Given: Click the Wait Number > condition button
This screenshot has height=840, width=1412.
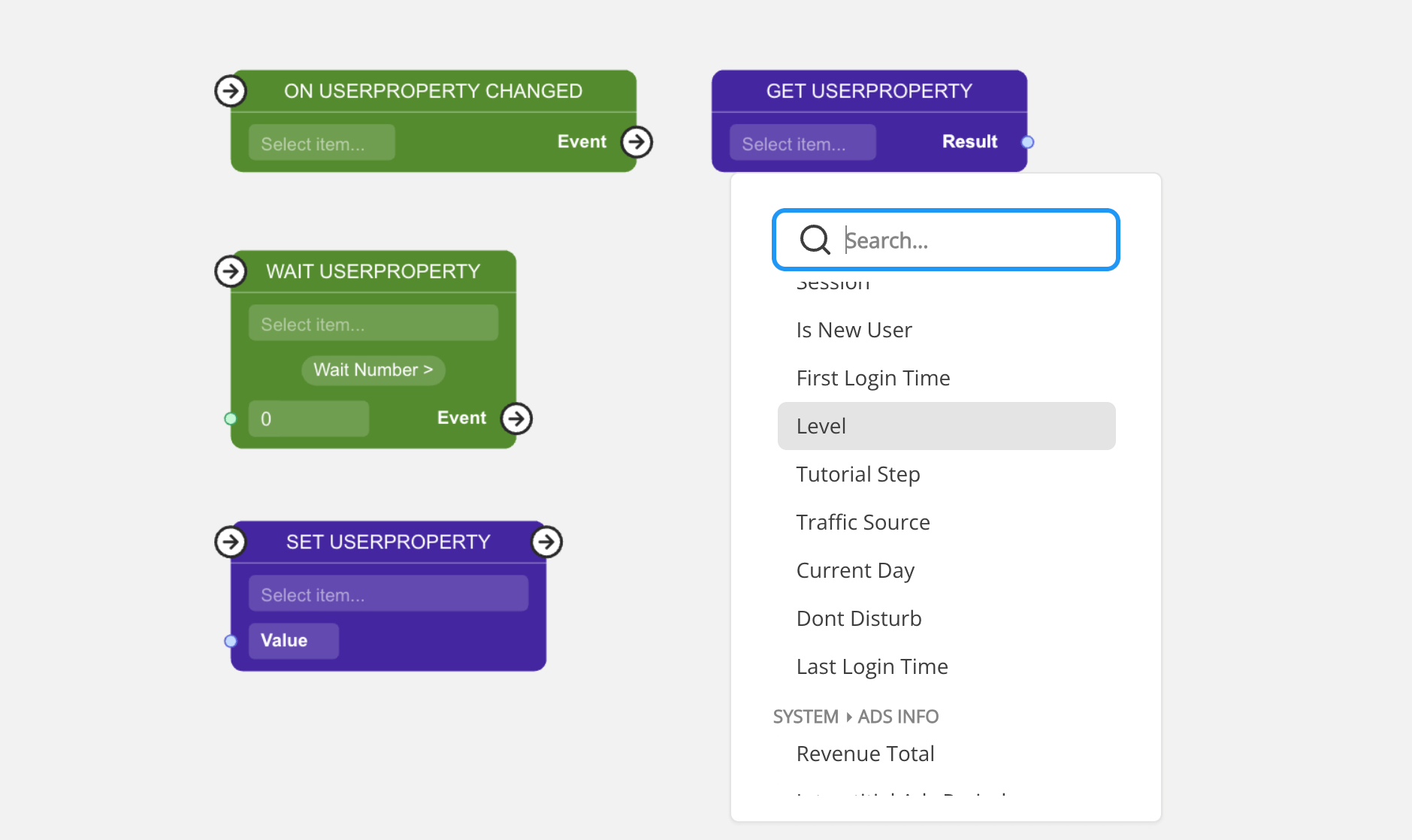Looking at the screenshot, I should pyautogui.click(x=373, y=370).
